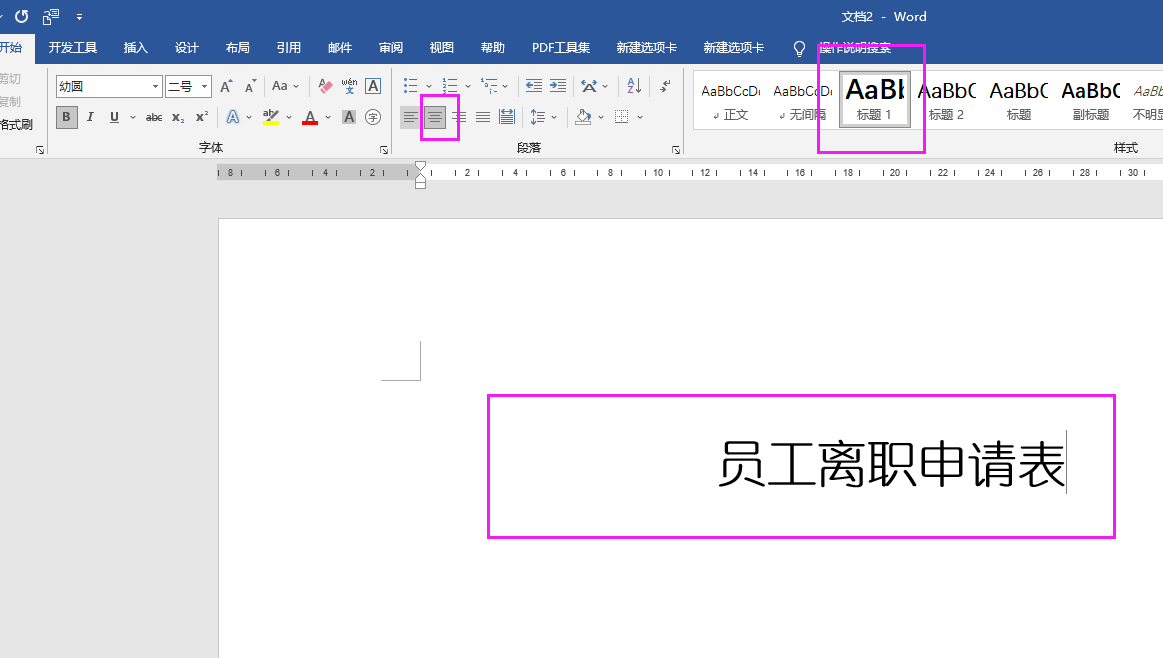Open the 邮件 ribbon tab
Viewport: 1163px width, 658px height.
[340, 47]
